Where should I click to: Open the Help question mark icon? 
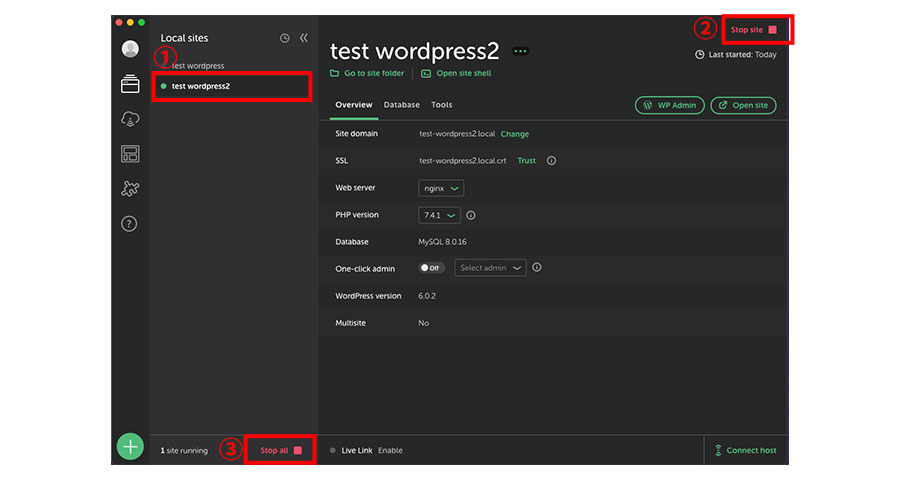(129, 224)
